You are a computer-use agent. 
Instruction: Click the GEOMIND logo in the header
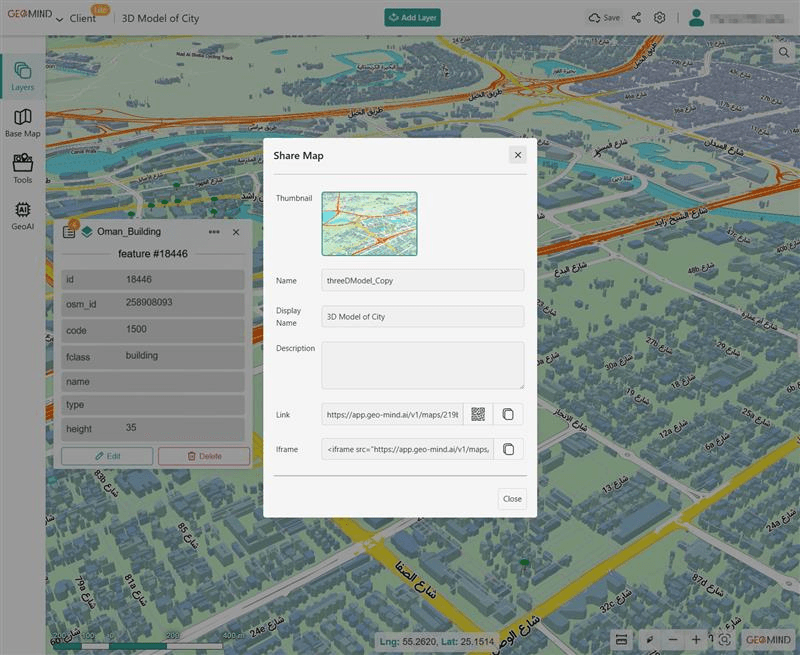tap(31, 16)
